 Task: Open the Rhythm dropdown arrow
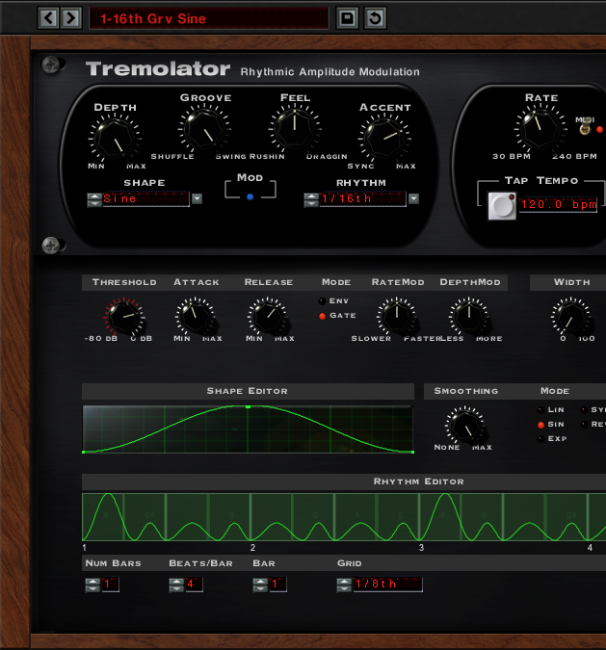point(413,199)
